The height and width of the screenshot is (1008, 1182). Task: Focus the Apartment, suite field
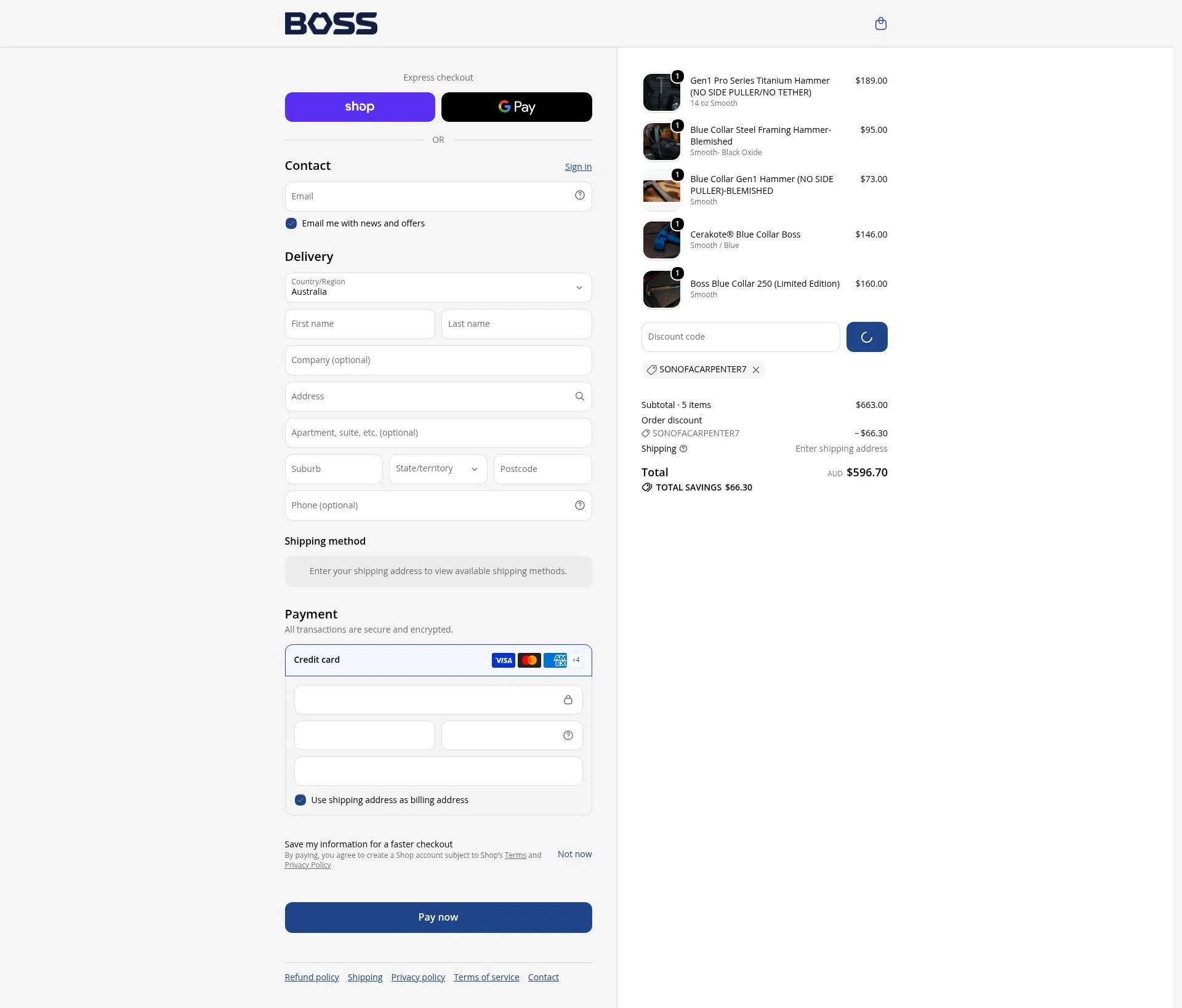tap(438, 433)
